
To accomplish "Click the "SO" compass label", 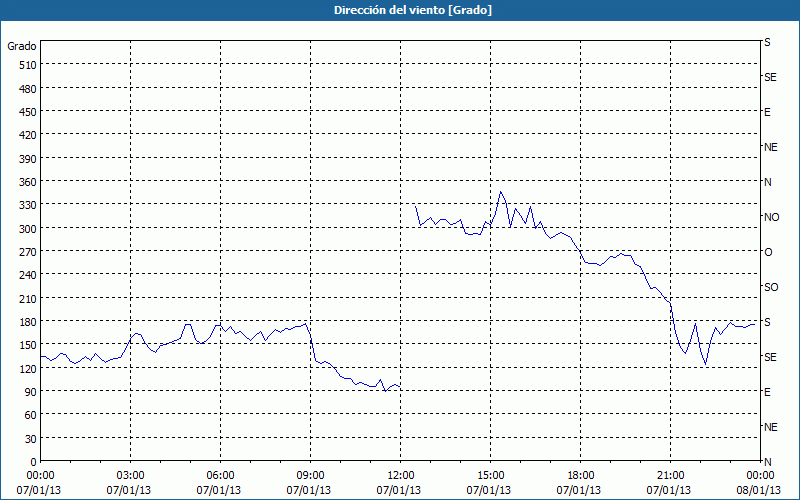I will click(x=771, y=288).
